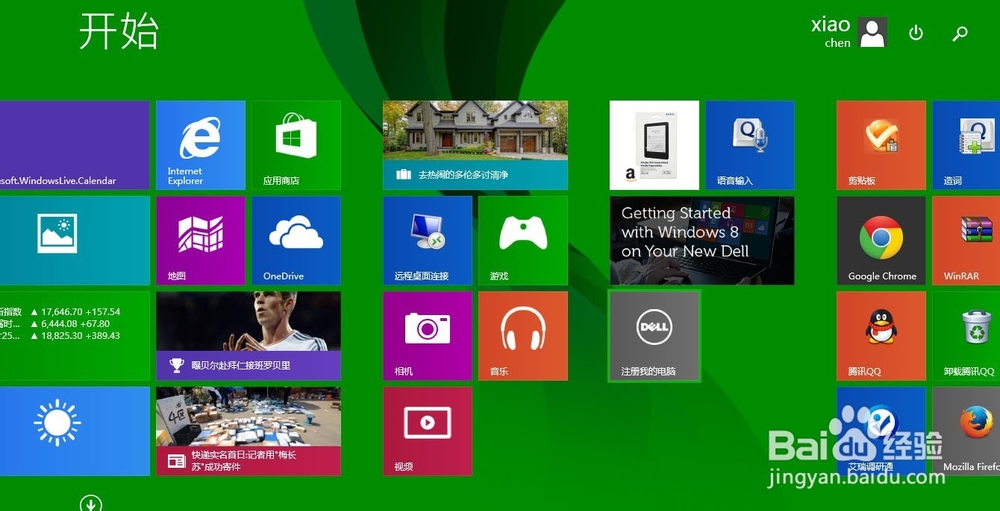
Task: Open the 剪贴板 clipboard tile
Action: (x=881, y=145)
